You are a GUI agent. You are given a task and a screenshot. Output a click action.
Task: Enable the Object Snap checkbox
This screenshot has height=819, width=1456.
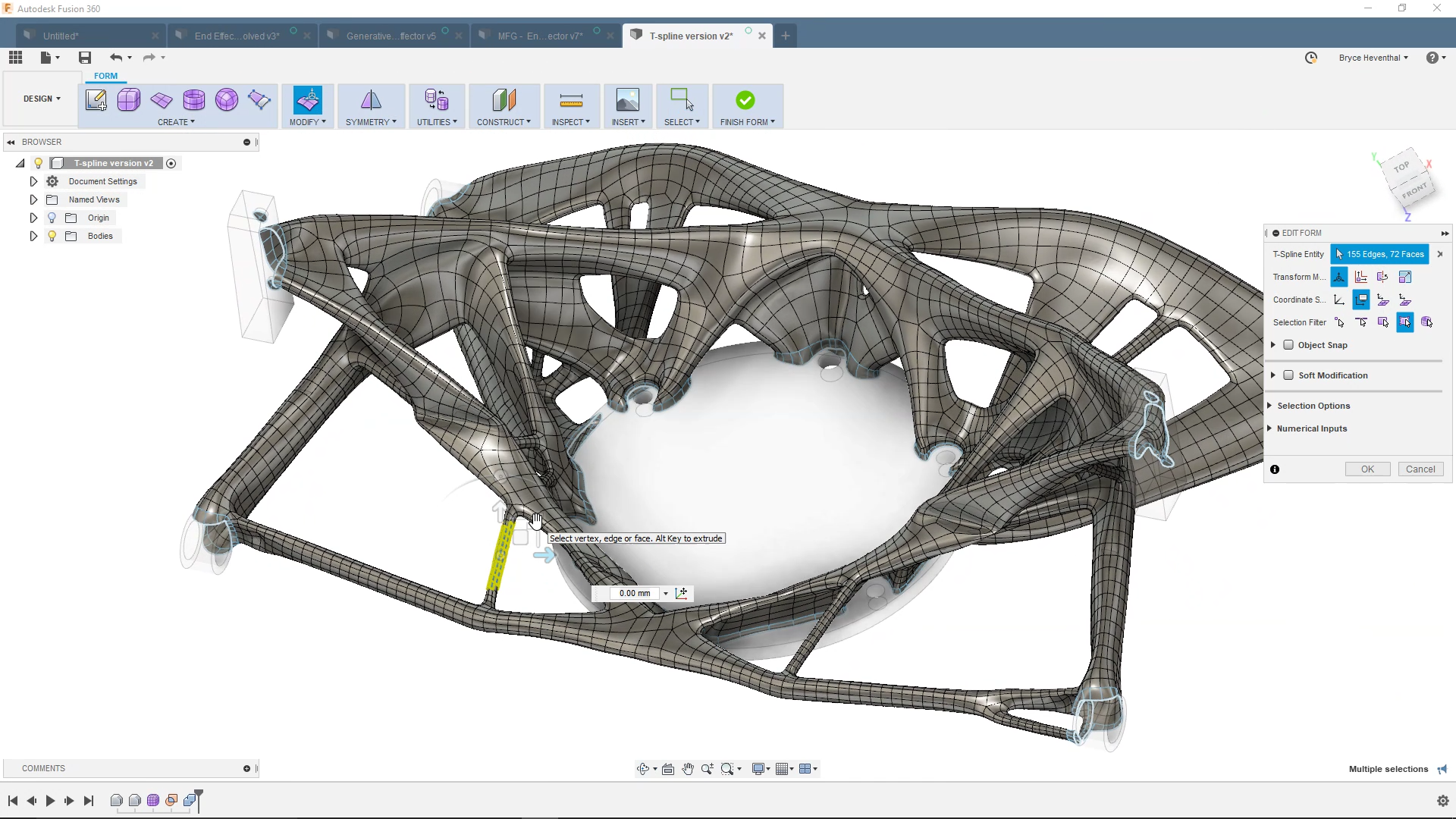[1288, 345]
